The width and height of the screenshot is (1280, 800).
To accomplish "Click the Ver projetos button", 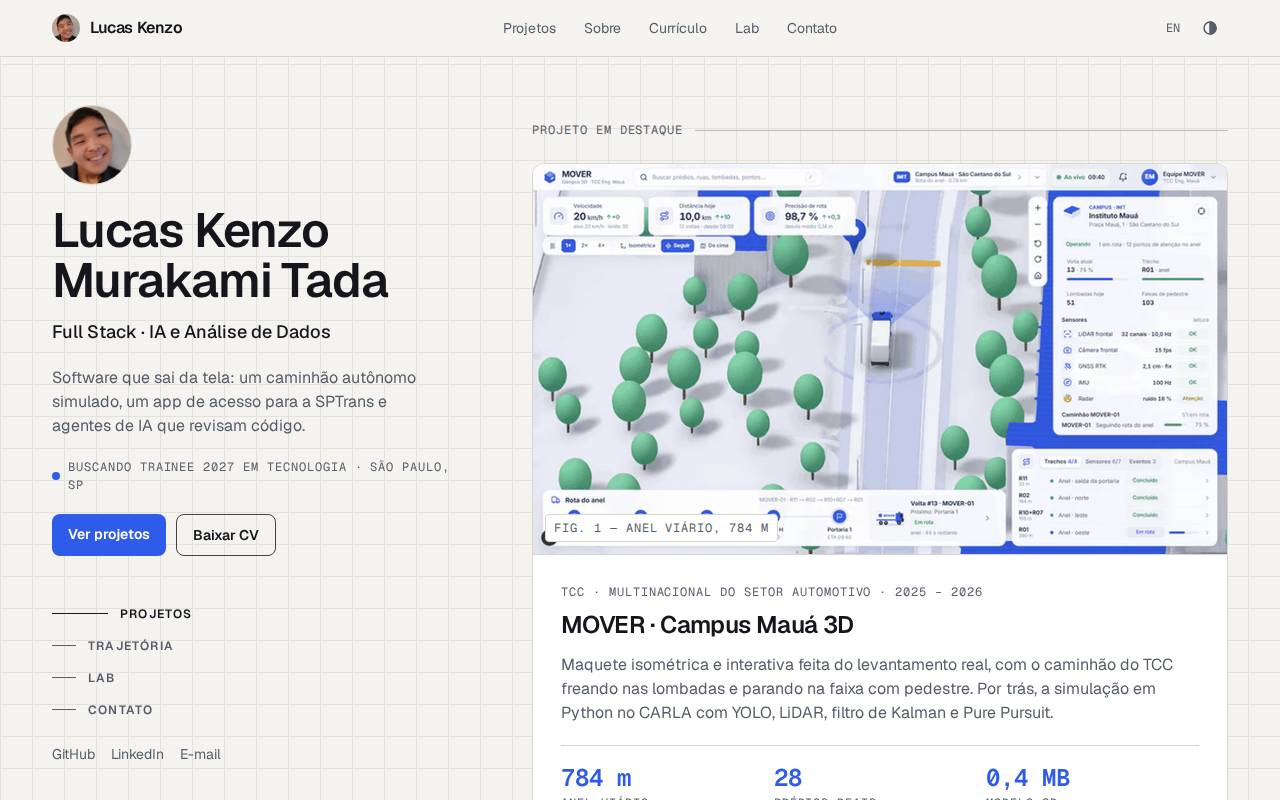I will pyautogui.click(x=109, y=535).
